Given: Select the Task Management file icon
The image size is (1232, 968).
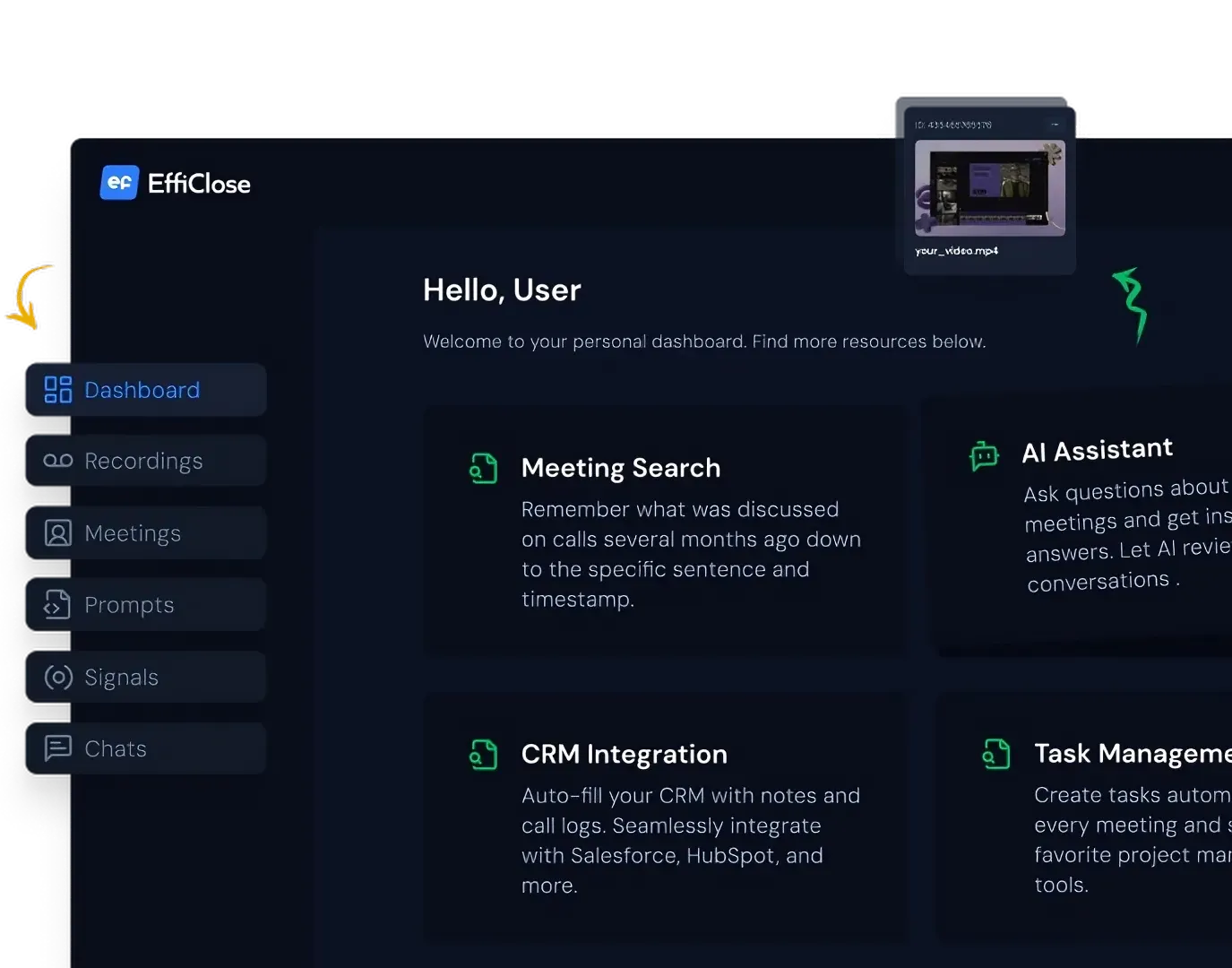Looking at the screenshot, I should click(996, 754).
